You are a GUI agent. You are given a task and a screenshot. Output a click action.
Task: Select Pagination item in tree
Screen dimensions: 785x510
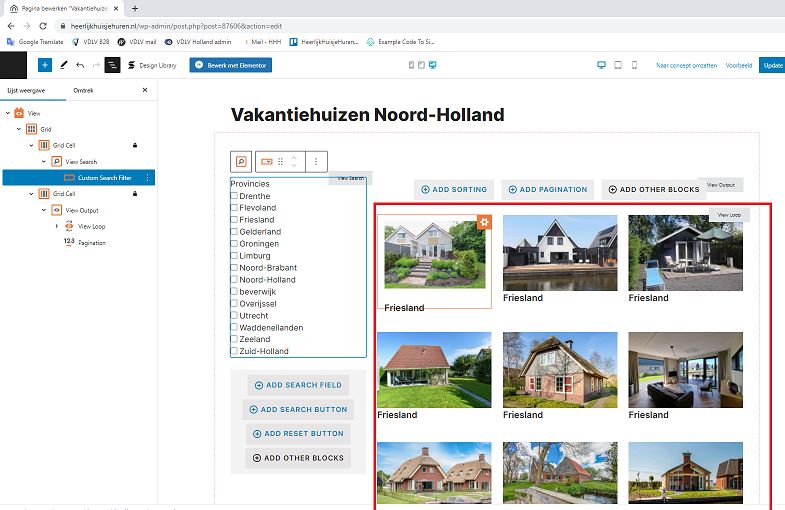(x=92, y=243)
